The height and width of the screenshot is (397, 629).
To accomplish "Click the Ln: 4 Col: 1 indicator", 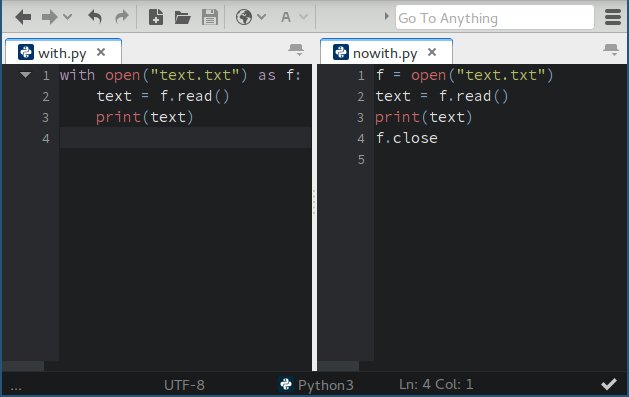I will coord(436,384).
